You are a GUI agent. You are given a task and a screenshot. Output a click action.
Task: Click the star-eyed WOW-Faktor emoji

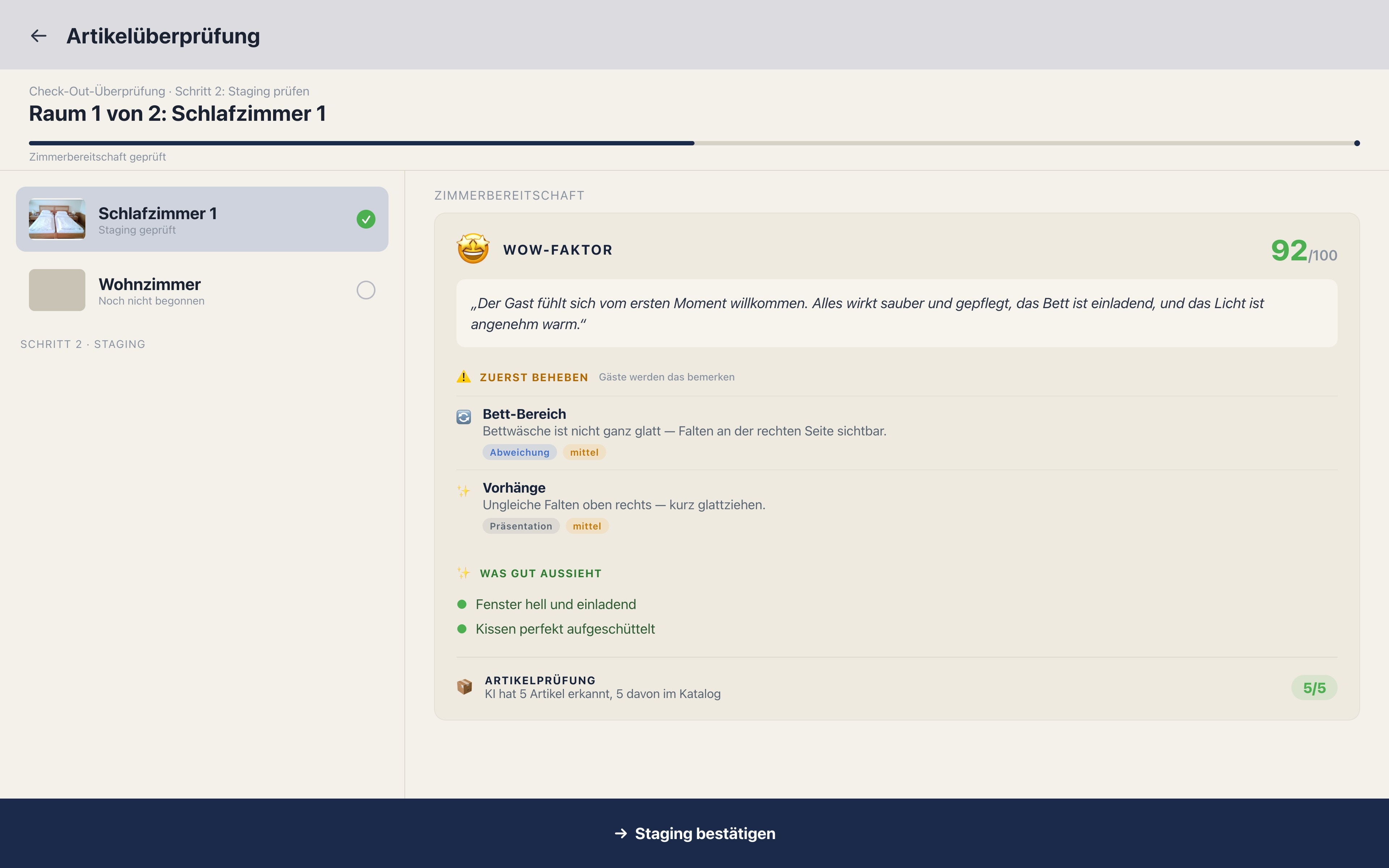click(473, 248)
